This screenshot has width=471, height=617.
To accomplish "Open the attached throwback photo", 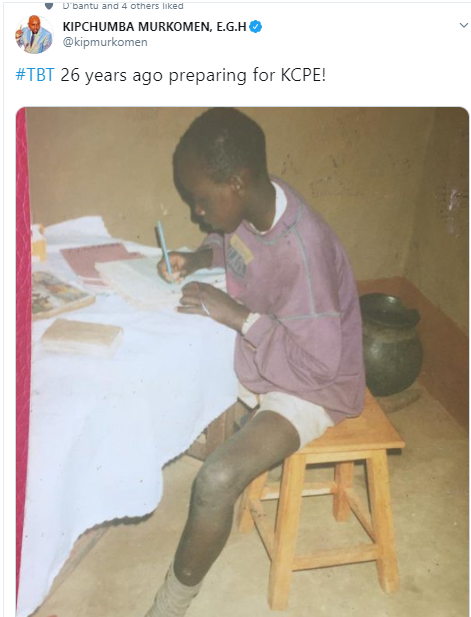I will [x=242, y=362].
